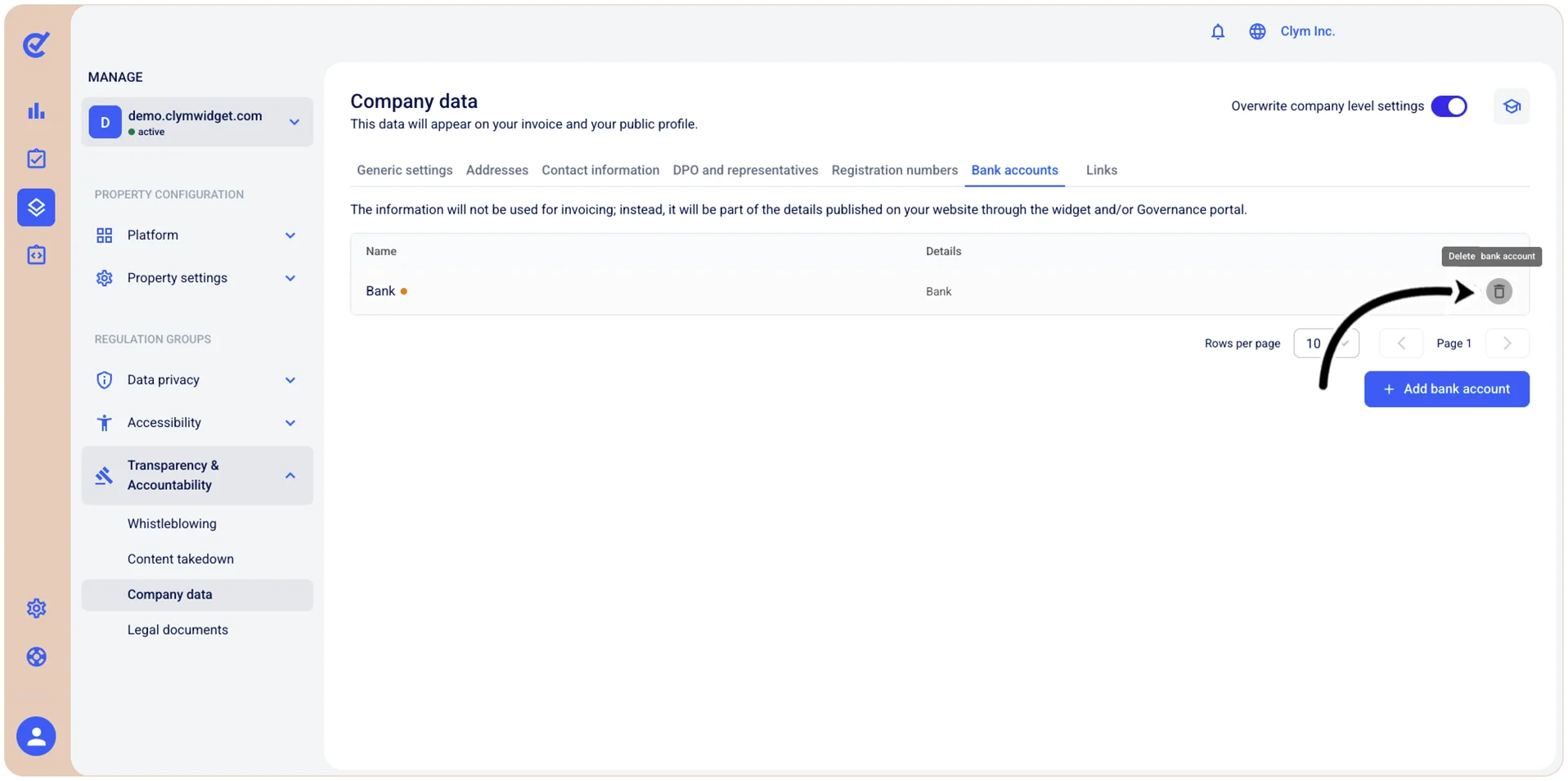Screen dimensions: 1568x781
Task: Expand the Platform menu chevron
Action: (x=290, y=236)
